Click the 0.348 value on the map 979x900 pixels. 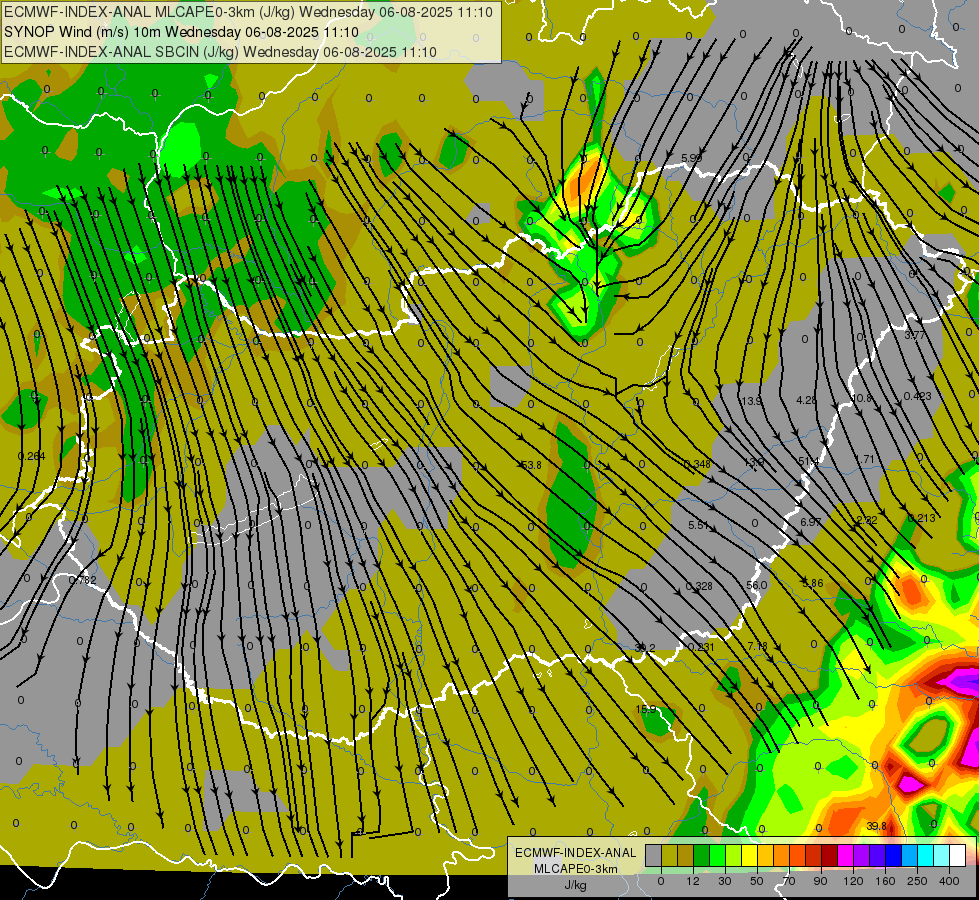[x=697, y=463]
